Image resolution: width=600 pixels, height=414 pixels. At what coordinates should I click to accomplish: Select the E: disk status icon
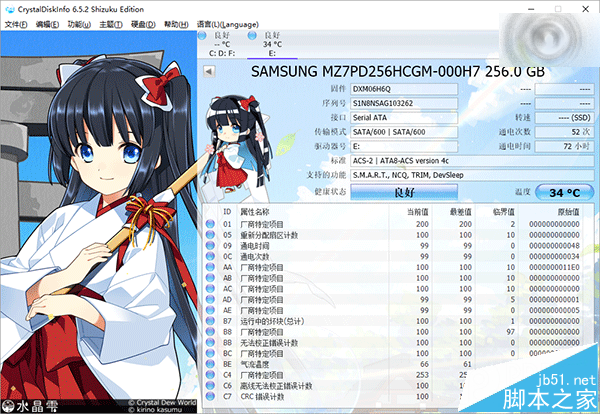[252, 36]
